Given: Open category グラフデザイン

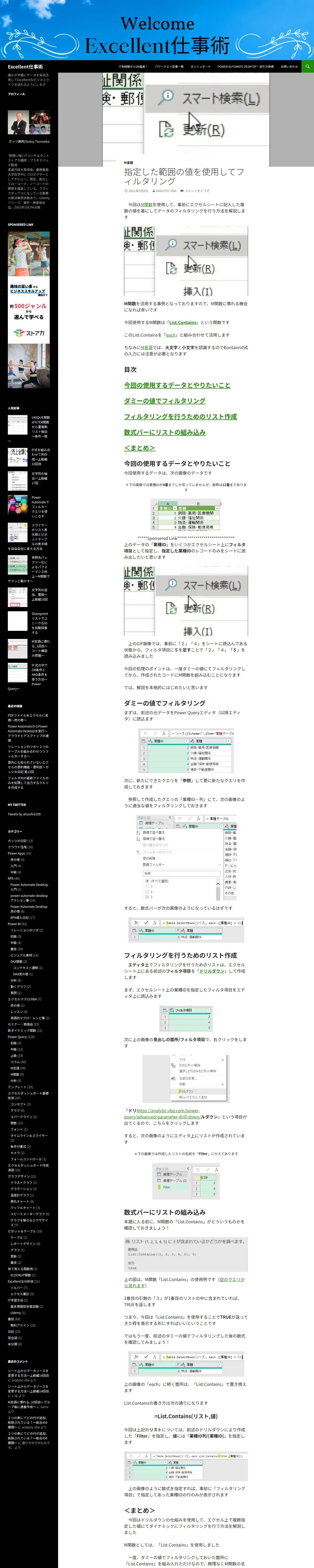Looking at the screenshot, I should tap(19, 1176).
